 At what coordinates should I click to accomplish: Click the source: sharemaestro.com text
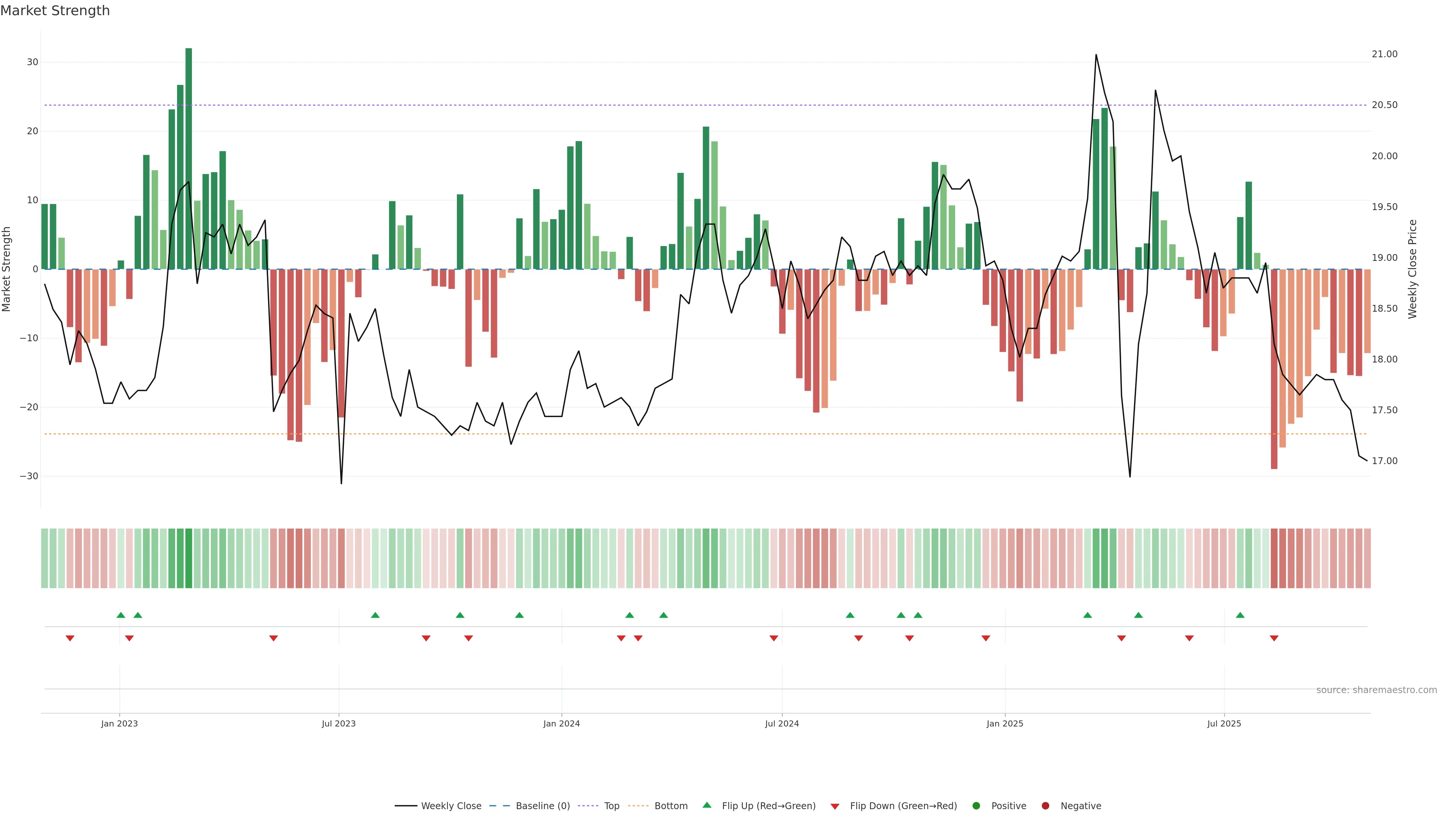pyautogui.click(x=1376, y=690)
